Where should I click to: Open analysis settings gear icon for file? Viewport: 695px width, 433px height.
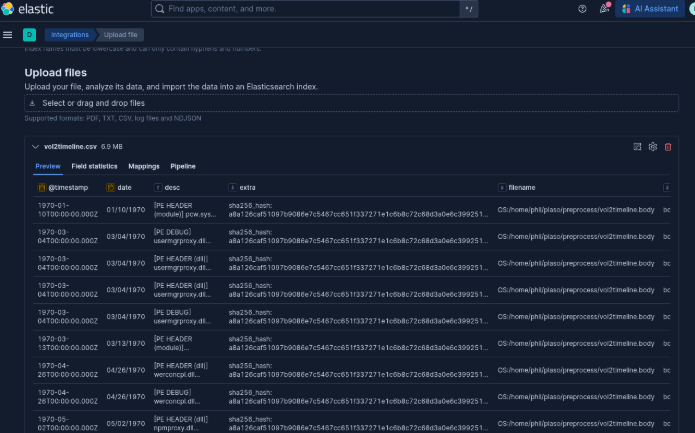click(652, 147)
